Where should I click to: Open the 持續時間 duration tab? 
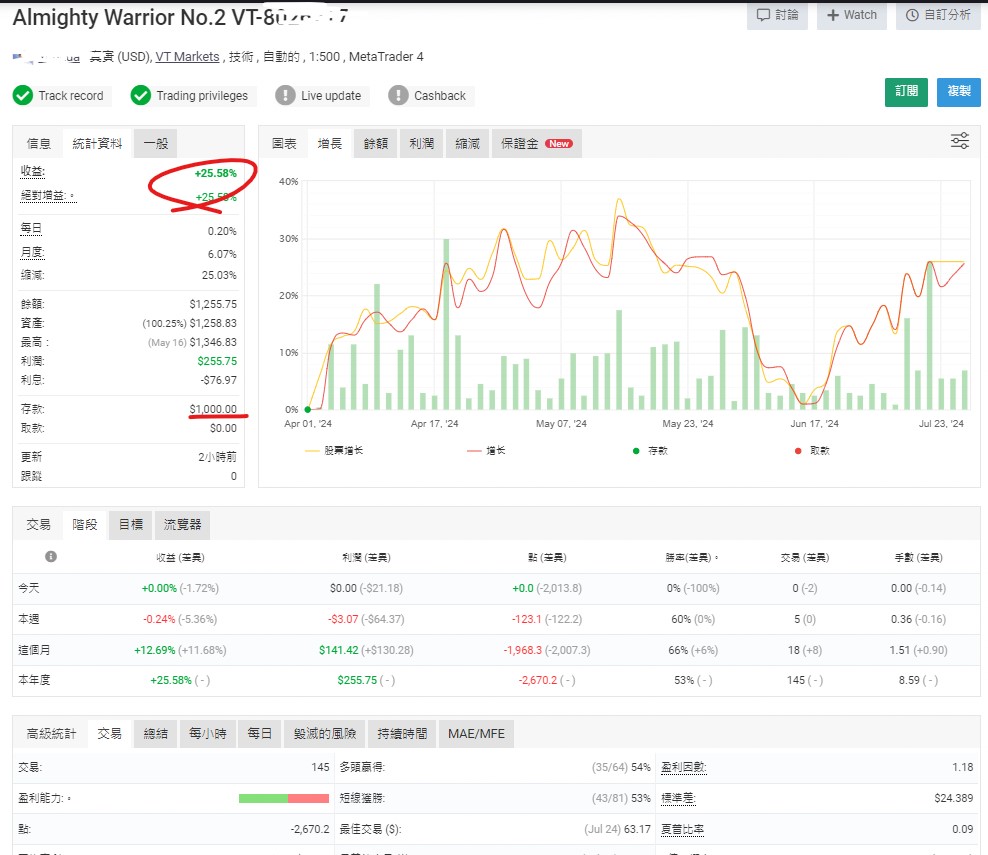pos(402,733)
